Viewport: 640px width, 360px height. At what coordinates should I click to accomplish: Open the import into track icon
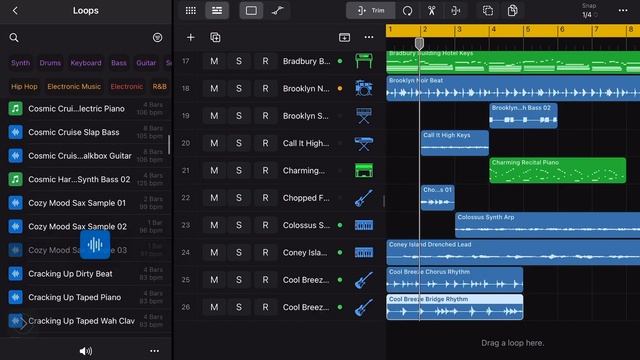344,38
